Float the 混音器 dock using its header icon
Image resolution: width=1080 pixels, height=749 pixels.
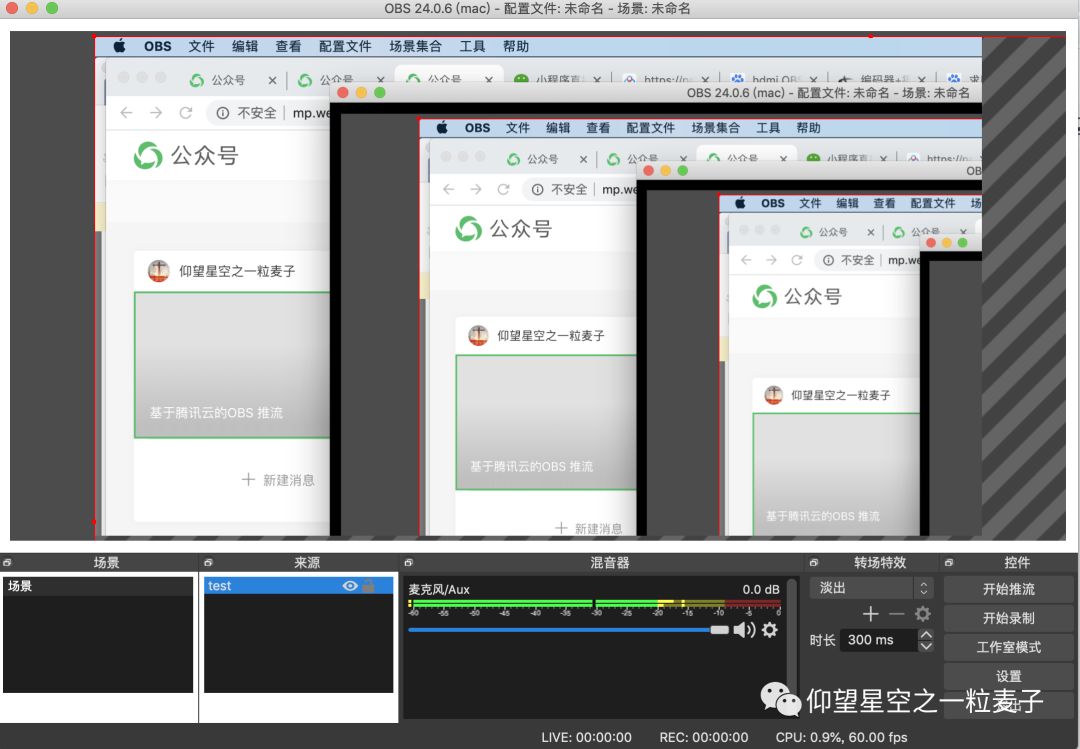coord(408,562)
